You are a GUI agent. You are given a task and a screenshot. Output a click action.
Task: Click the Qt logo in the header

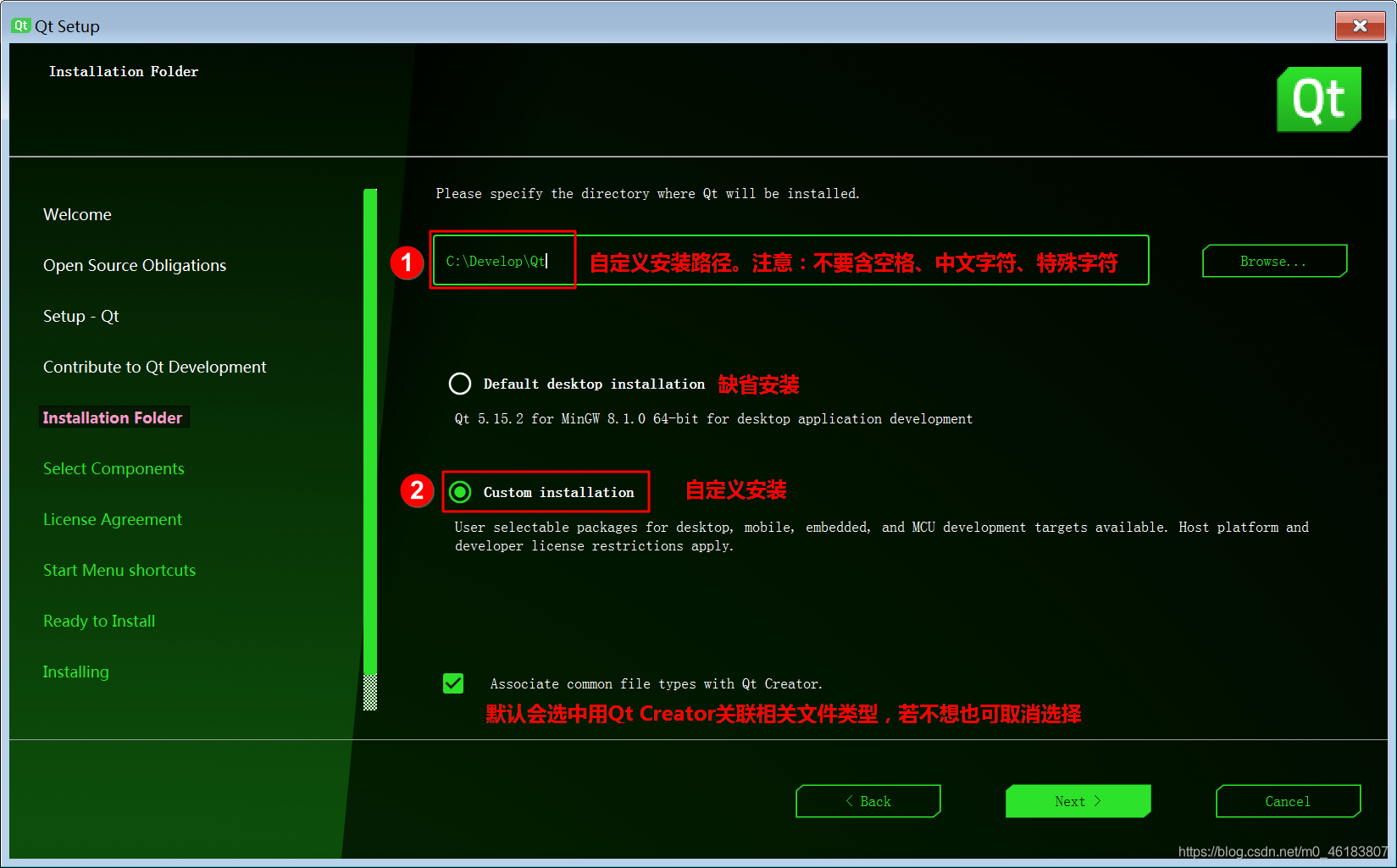tap(1318, 99)
